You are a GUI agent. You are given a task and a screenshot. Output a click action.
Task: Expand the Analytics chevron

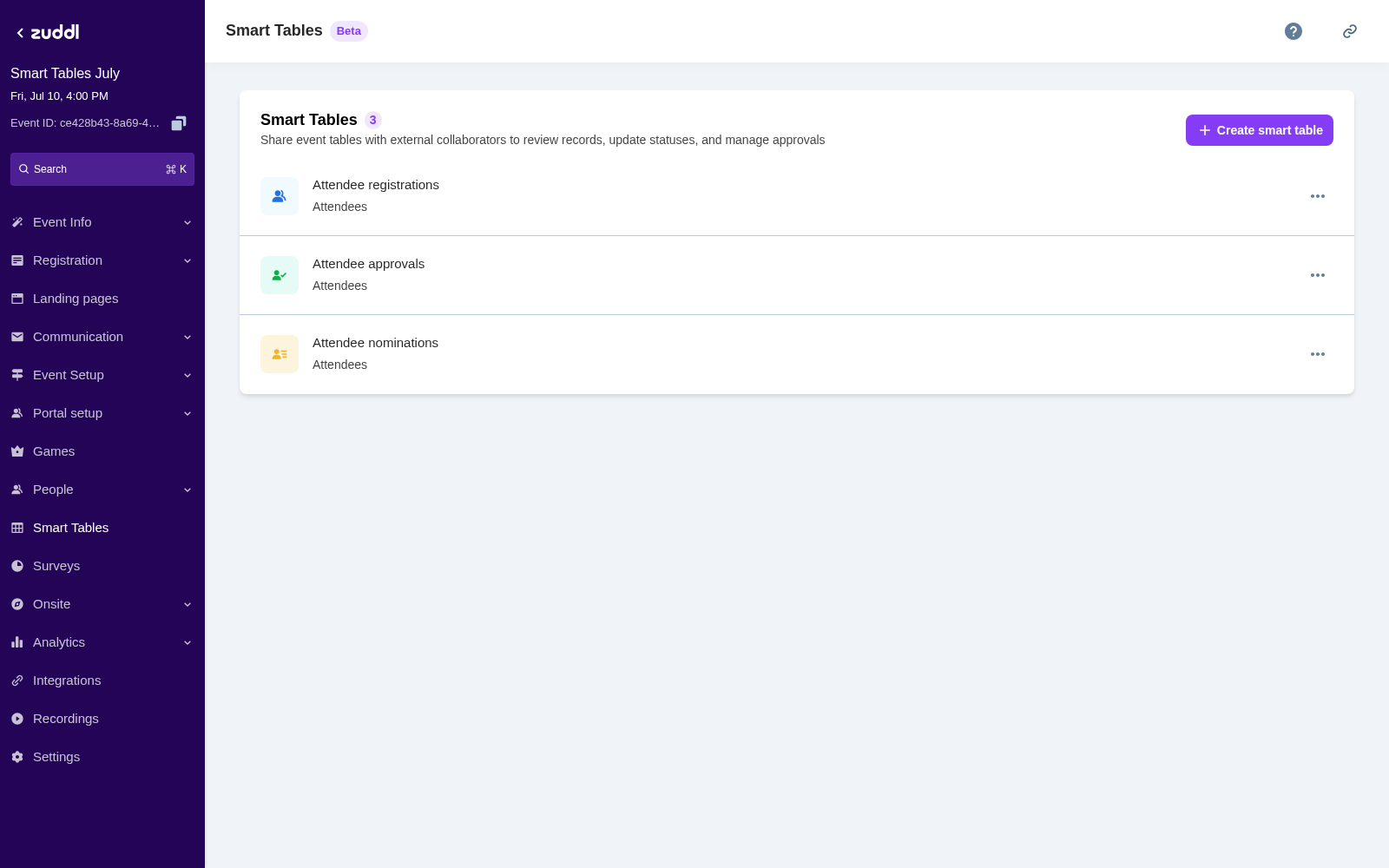coord(188,642)
